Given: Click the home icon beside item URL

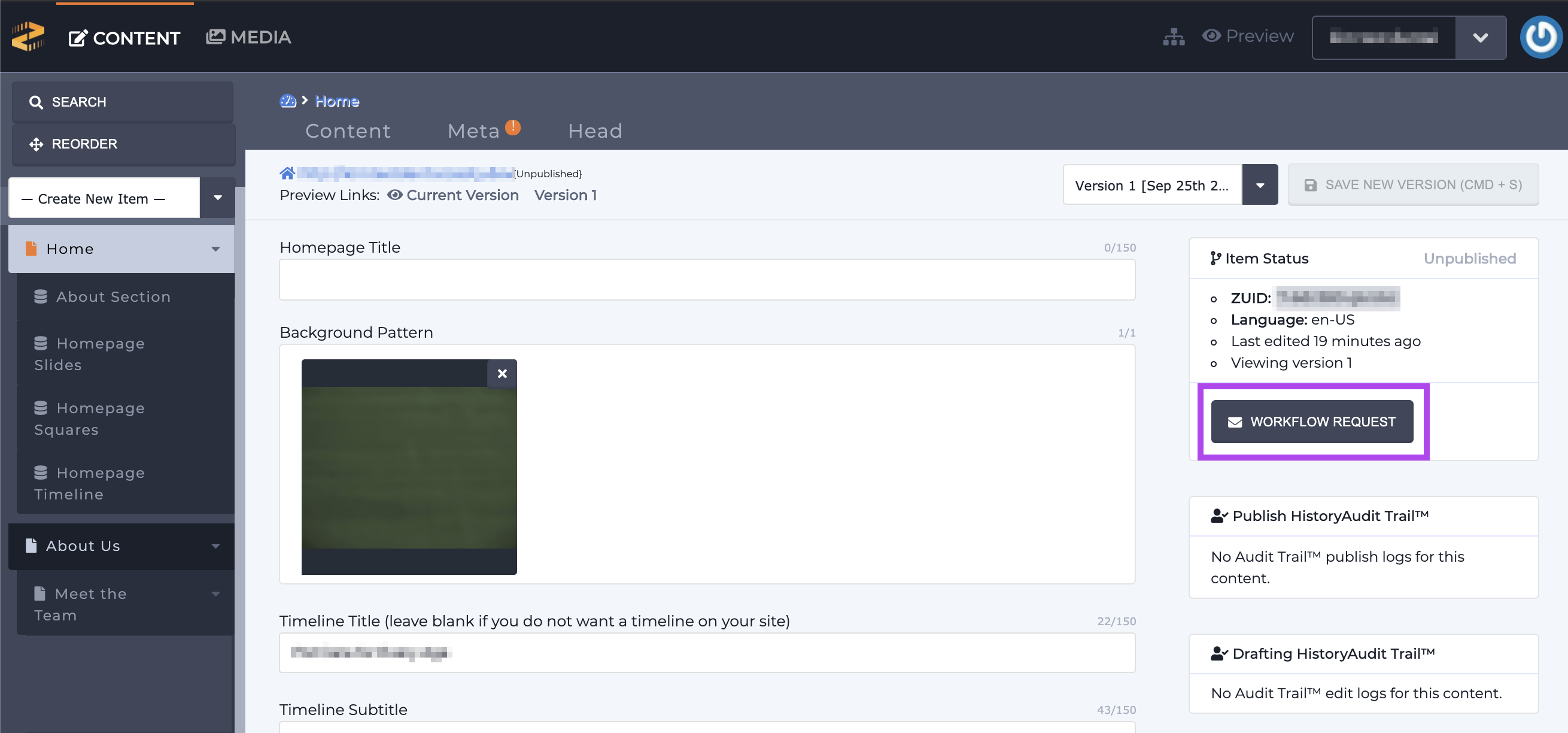Looking at the screenshot, I should tap(287, 173).
